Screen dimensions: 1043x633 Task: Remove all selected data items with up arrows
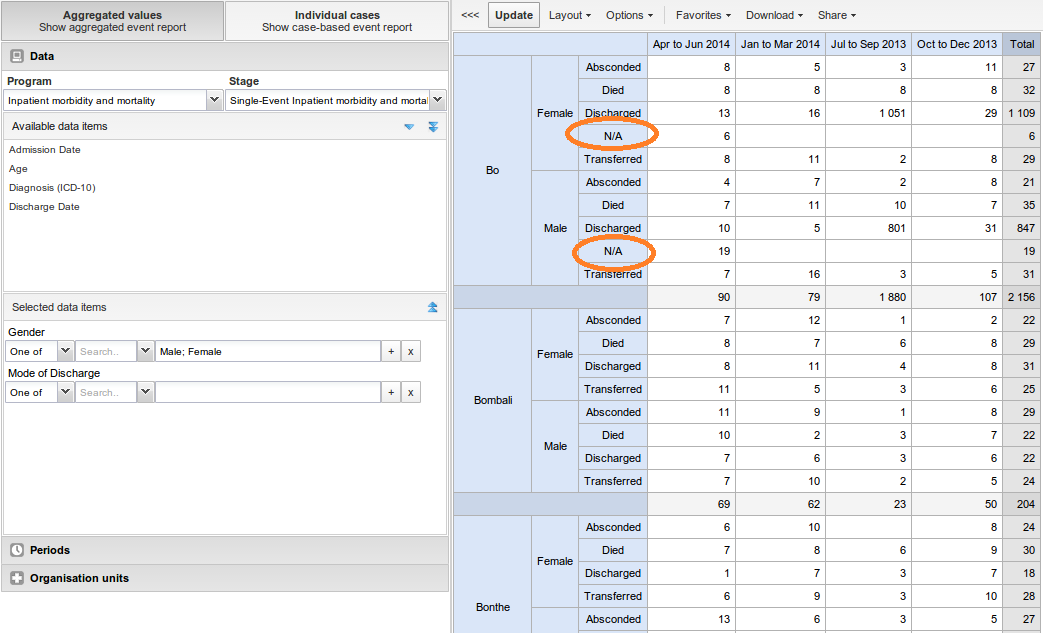[x=433, y=308]
